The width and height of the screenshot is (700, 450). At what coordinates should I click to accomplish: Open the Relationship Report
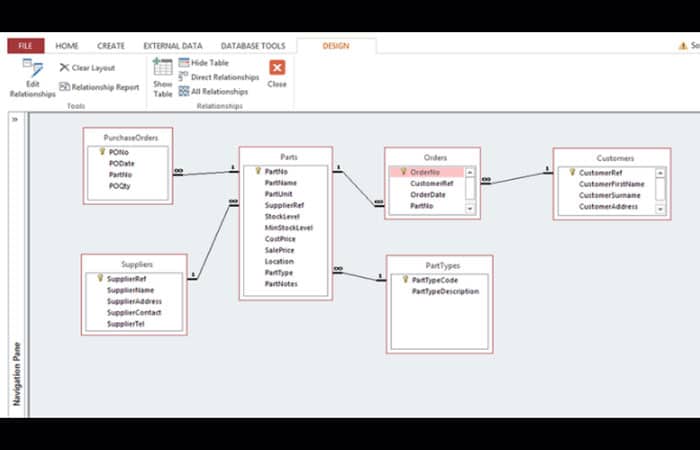coord(99,87)
